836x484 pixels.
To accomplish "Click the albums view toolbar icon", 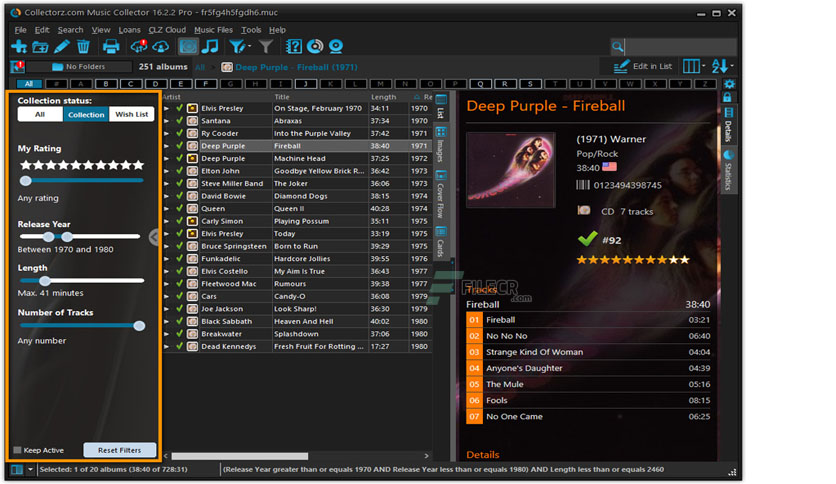I will click(x=188, y=46).
